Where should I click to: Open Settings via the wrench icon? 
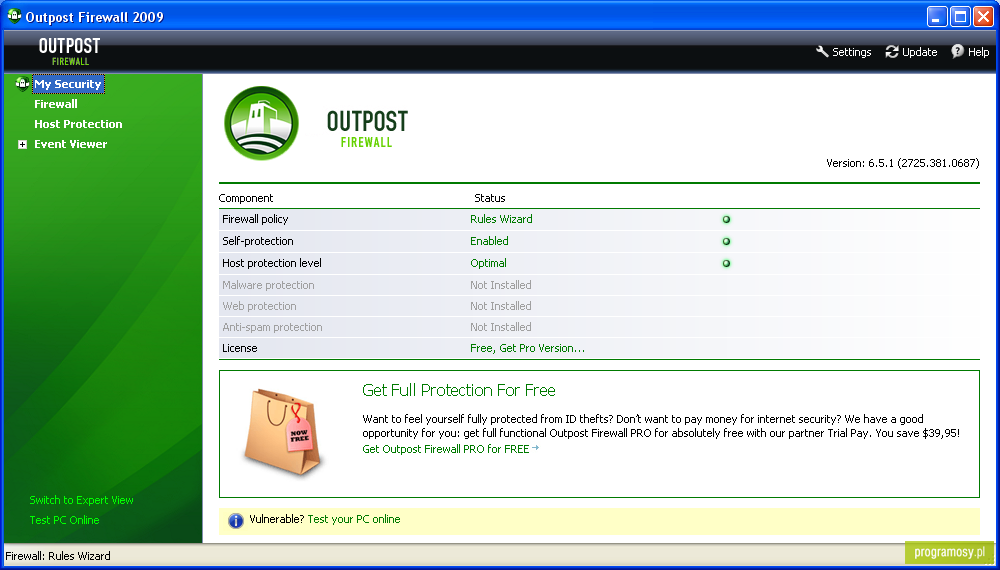click(822, 52)
